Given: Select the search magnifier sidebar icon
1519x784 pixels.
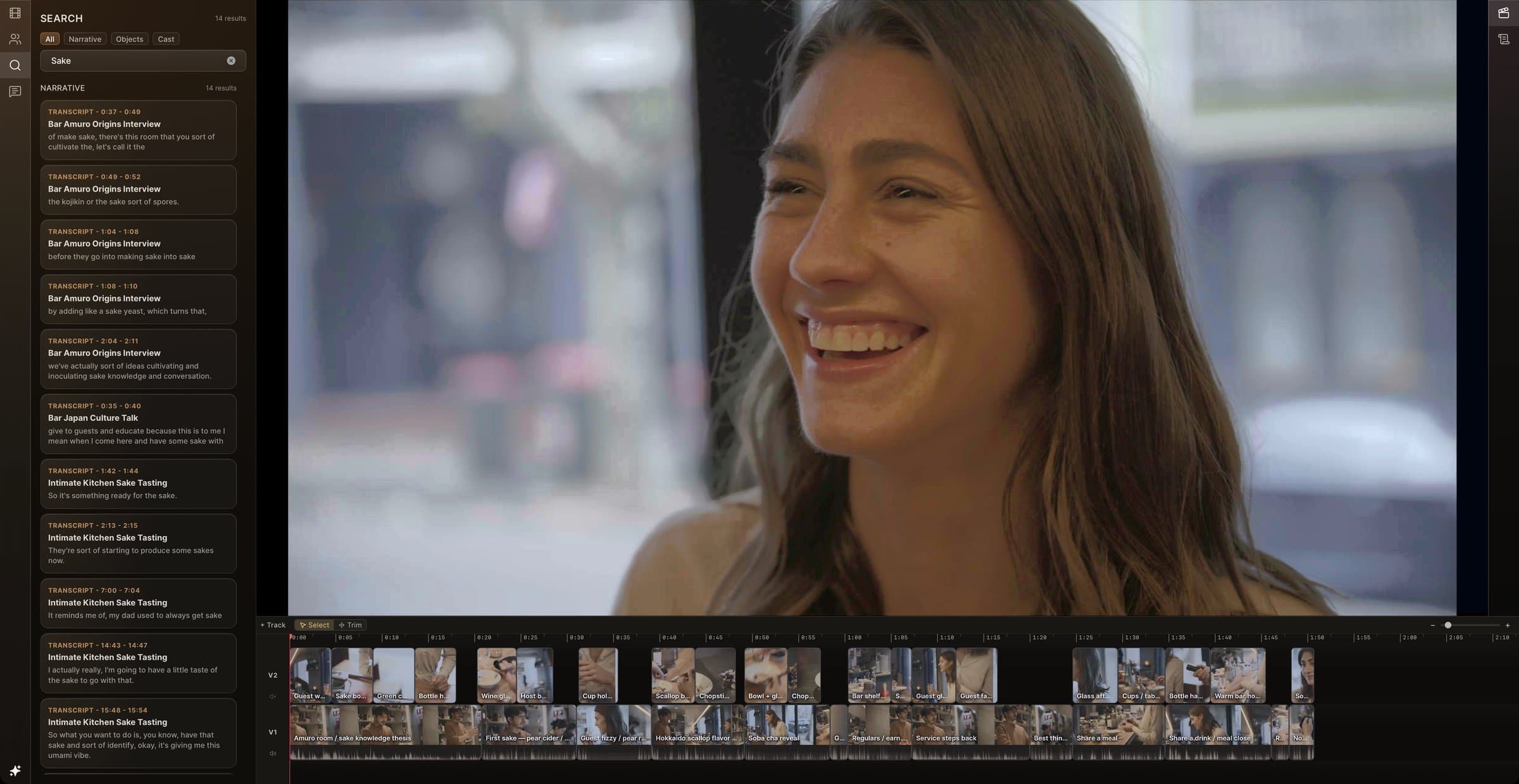Looking at the screenshot, I should (15, 65).
